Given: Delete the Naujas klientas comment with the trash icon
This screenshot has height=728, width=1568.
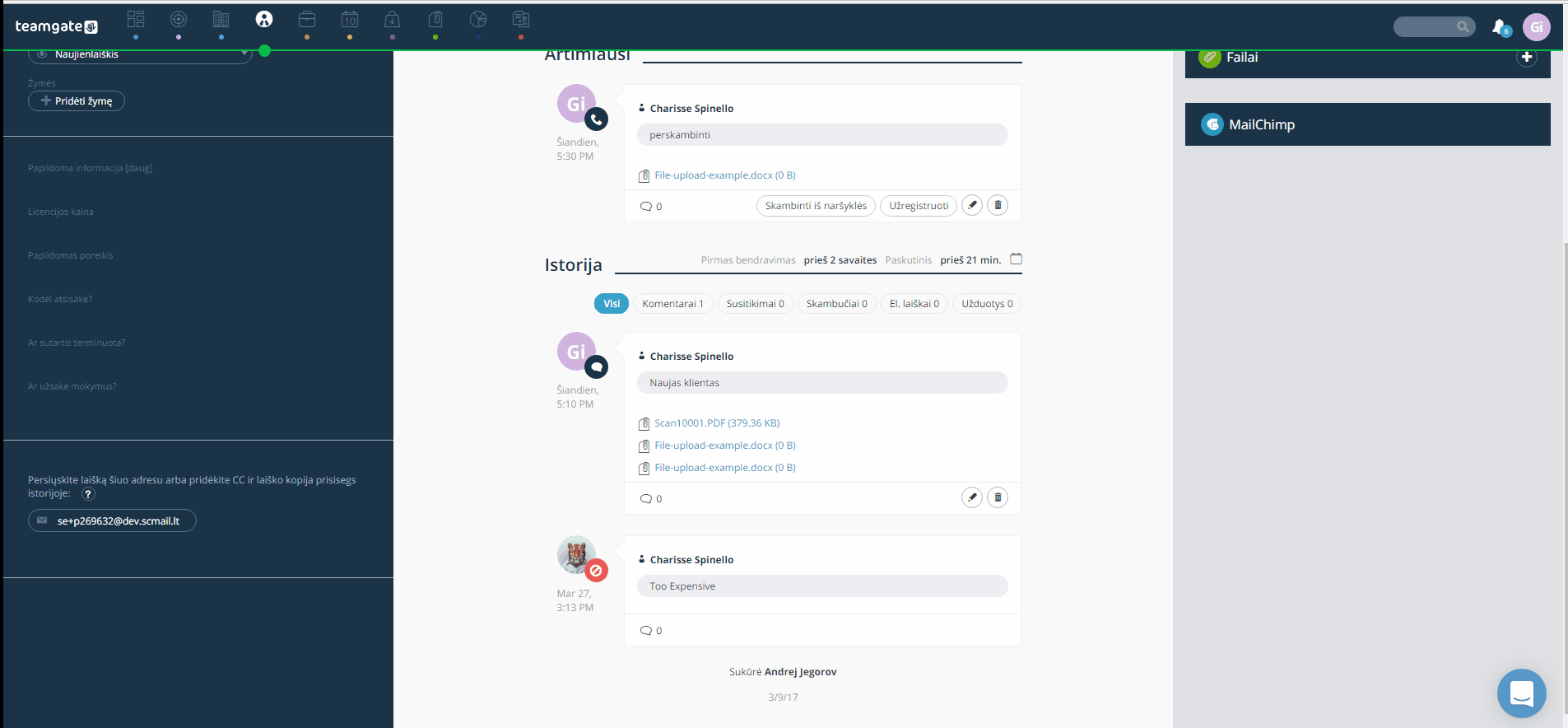Looking at the screenshot, I should click(x=998, y=497).
